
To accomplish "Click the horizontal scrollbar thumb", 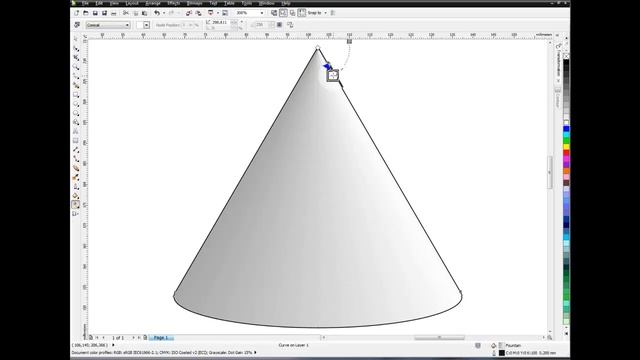I will tap(439, 338).
